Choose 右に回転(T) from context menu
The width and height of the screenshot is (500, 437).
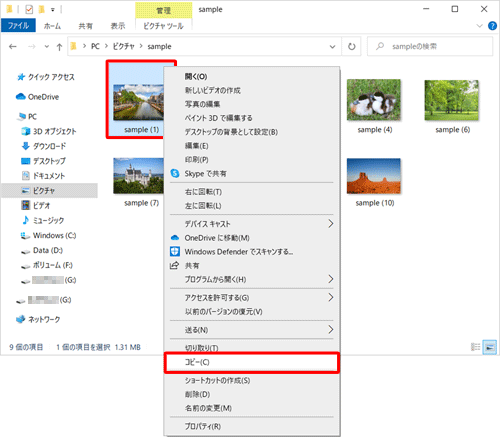[252, 192]
